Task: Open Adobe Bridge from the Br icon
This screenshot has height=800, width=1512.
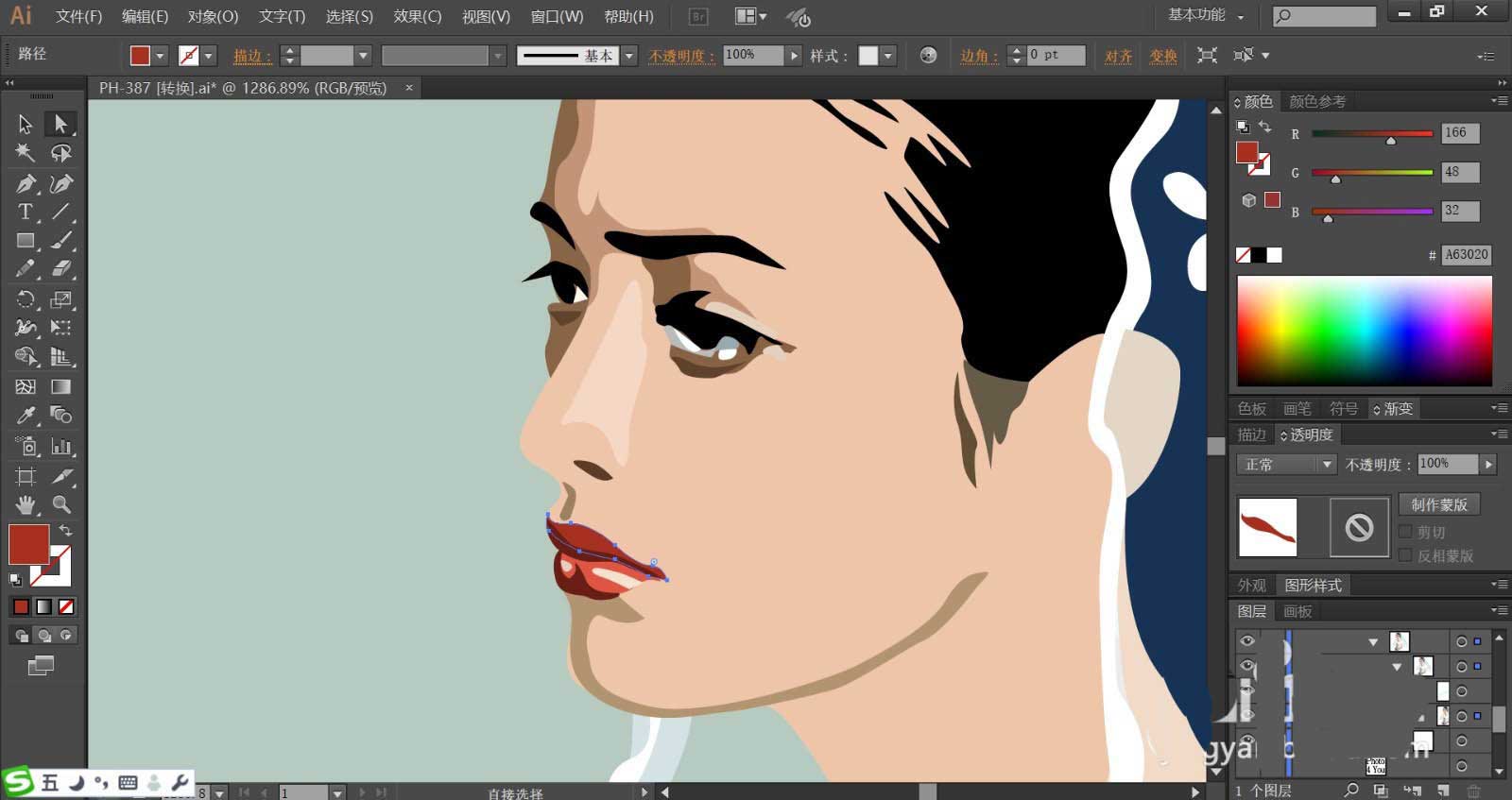Action: [698, 16]
